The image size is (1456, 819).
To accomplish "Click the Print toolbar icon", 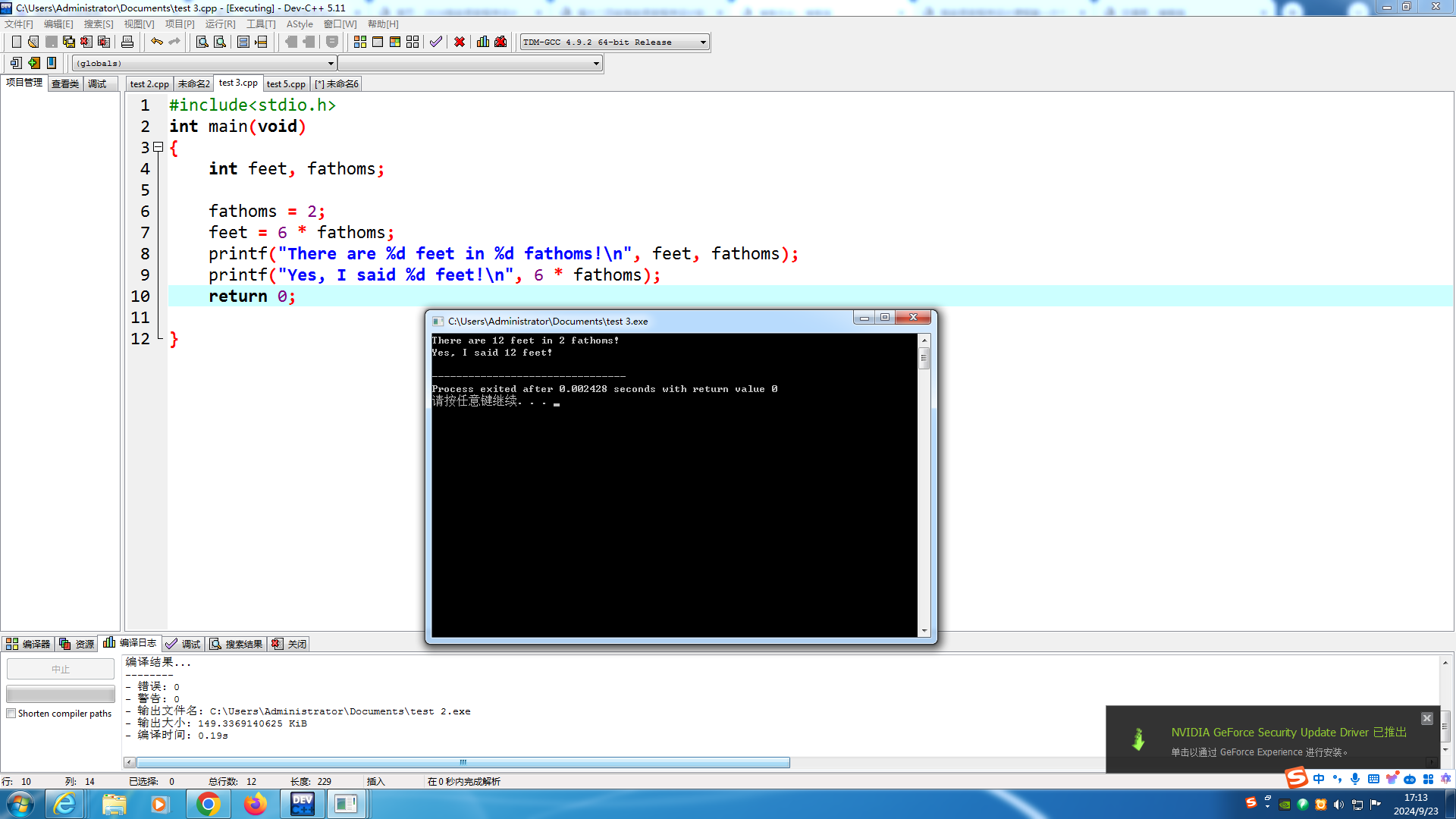I will (x=127, y=42).
